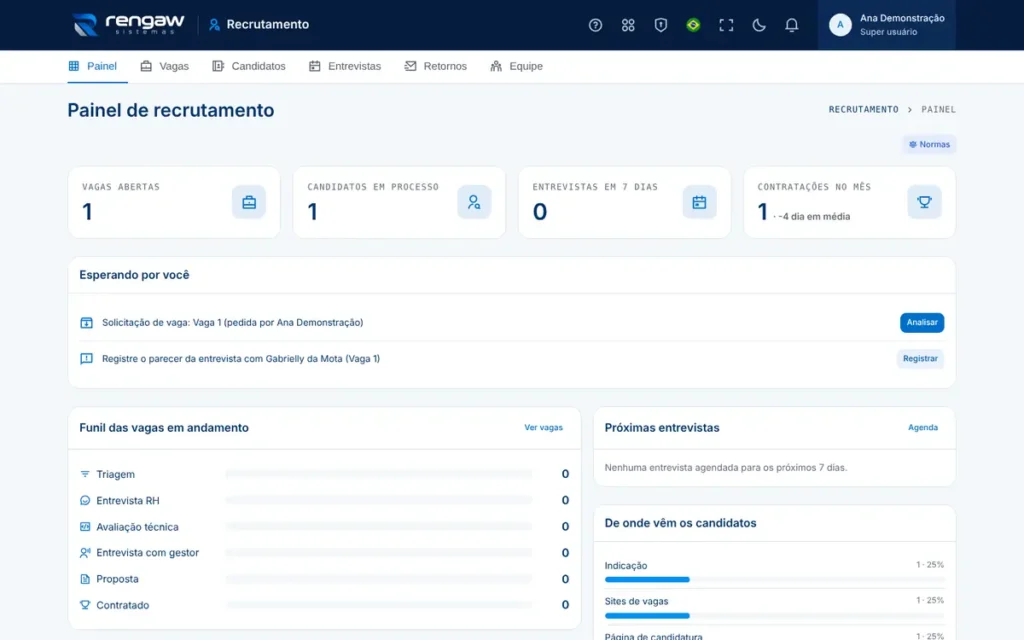
Task: Click the Proposta document icon
Action: click(x=85, y=579)
